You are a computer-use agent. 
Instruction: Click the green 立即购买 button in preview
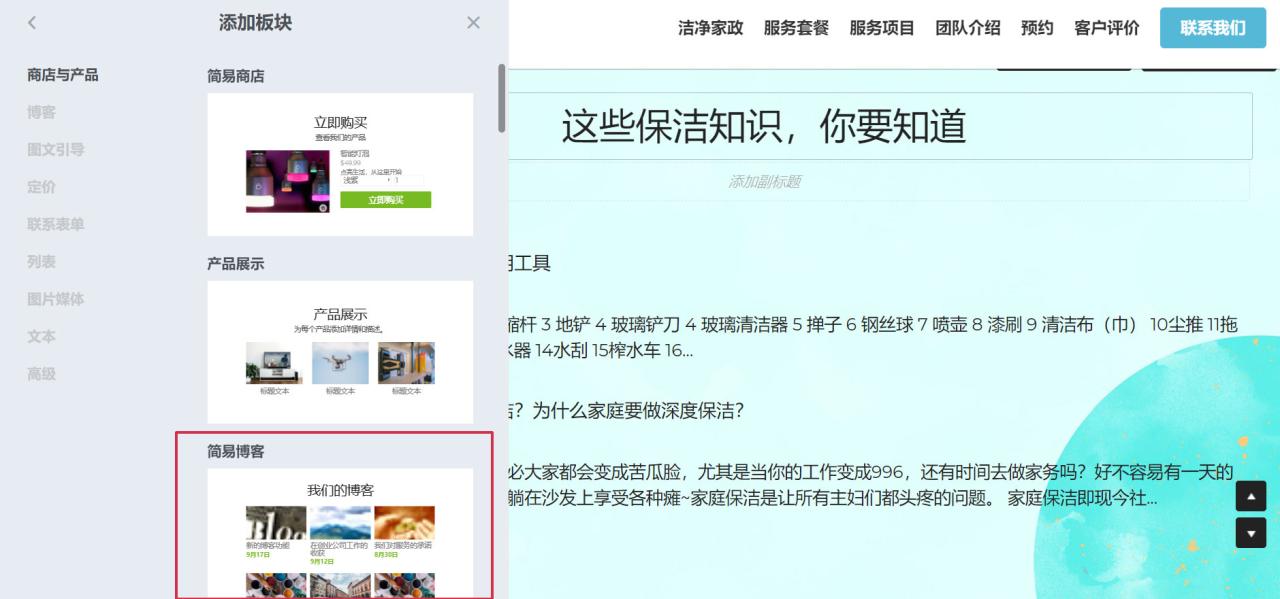[x=386, y=200]
